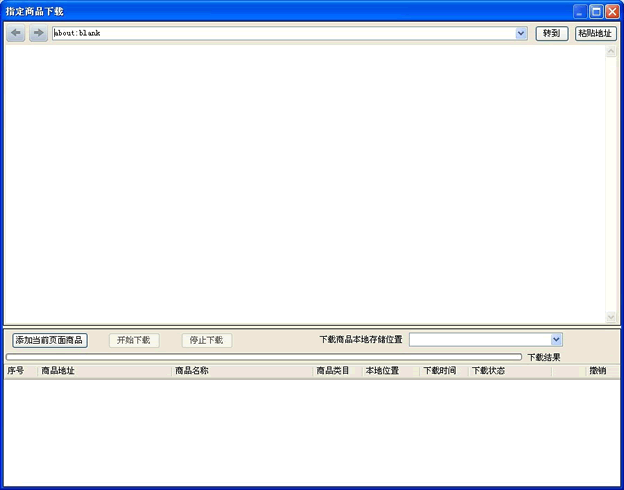Go forward with the right arrow button

point(39,33)
